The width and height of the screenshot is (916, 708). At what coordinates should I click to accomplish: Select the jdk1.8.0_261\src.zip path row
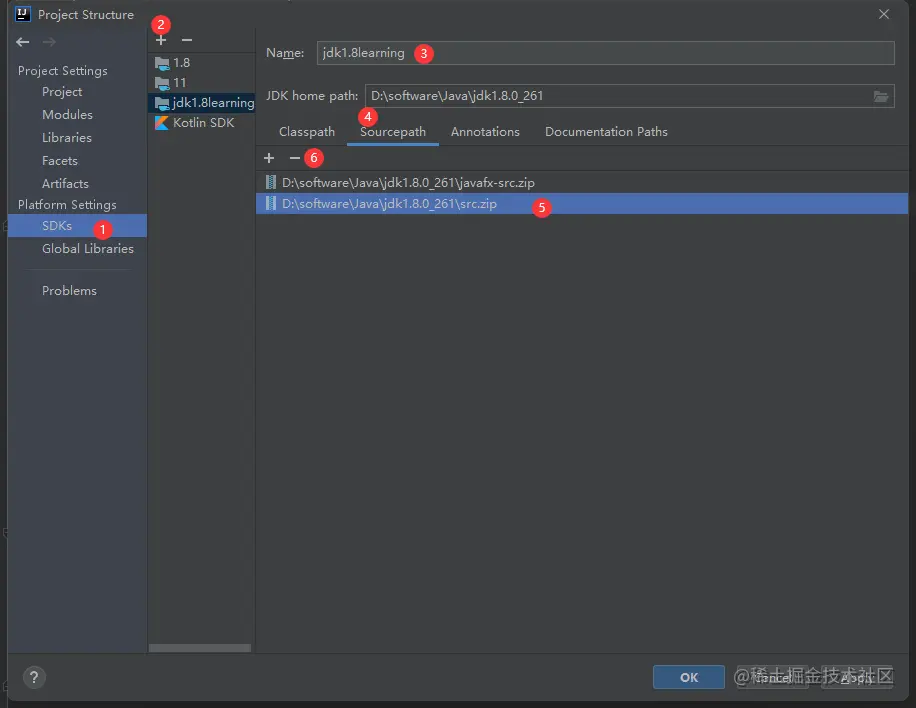(582, 203)
